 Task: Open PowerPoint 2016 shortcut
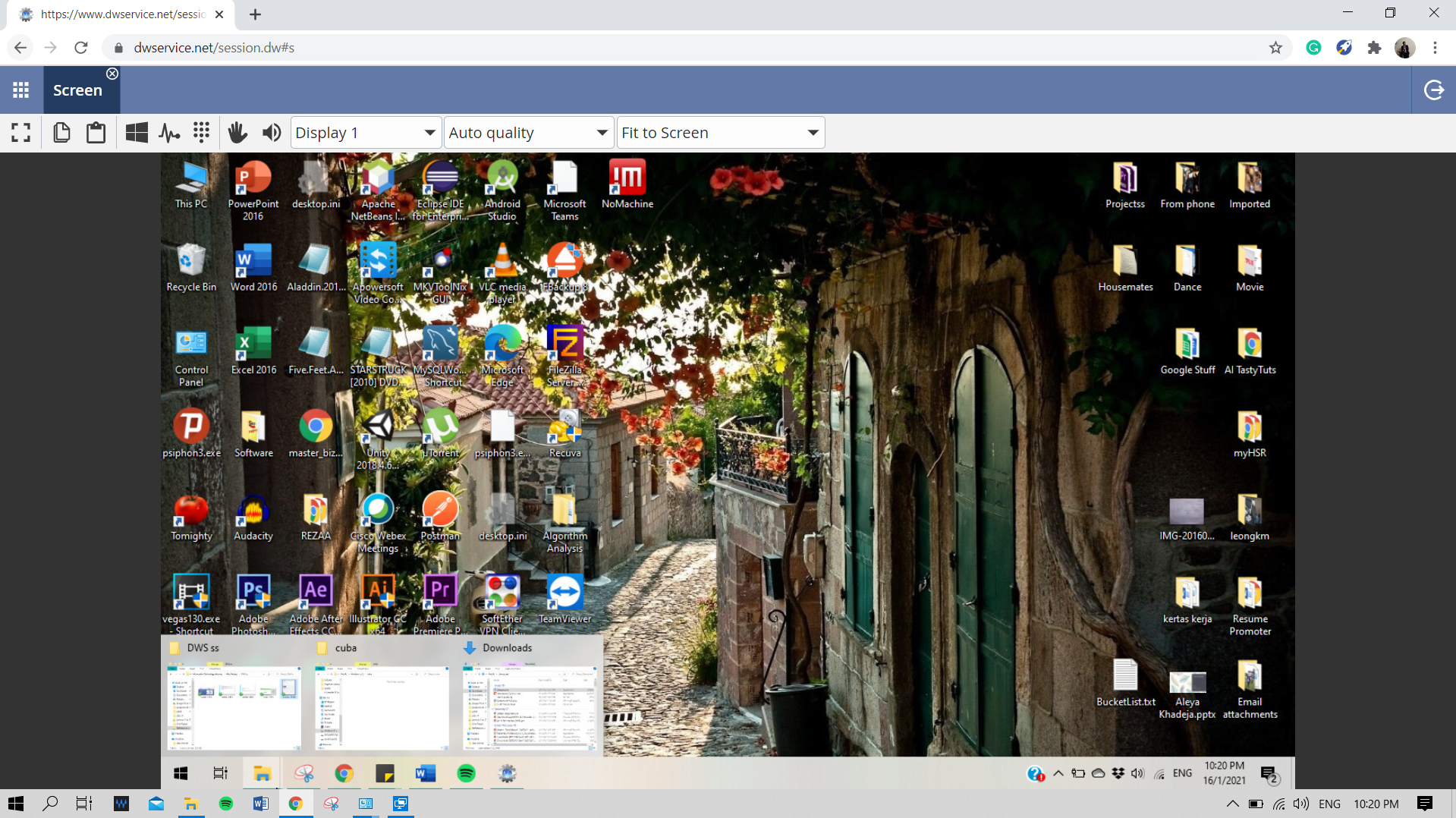tap(253, 190)
